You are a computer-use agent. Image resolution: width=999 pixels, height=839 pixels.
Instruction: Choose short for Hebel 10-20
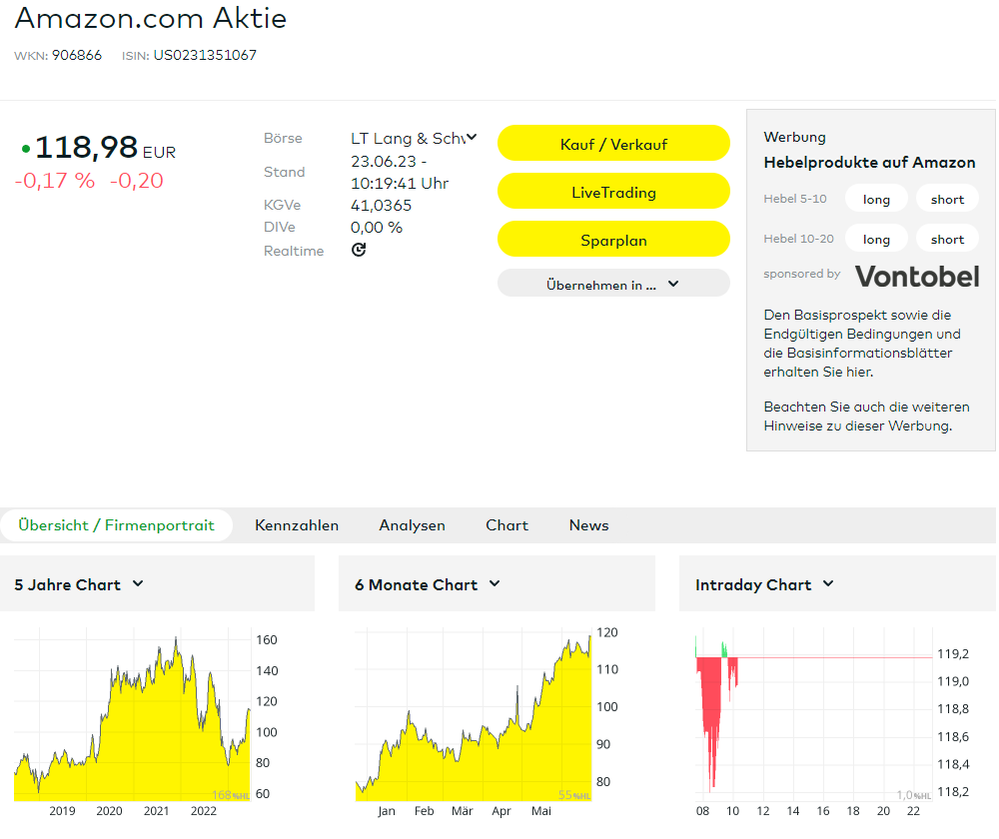point(947,239)
